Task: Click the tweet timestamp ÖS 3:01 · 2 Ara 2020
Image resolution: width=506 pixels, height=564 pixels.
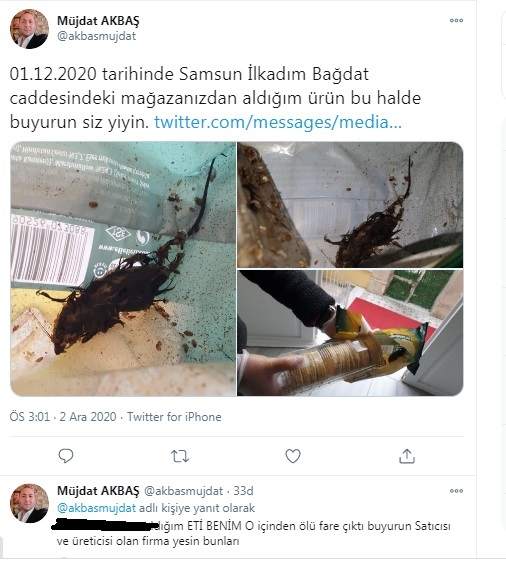Action: (63, 417)
